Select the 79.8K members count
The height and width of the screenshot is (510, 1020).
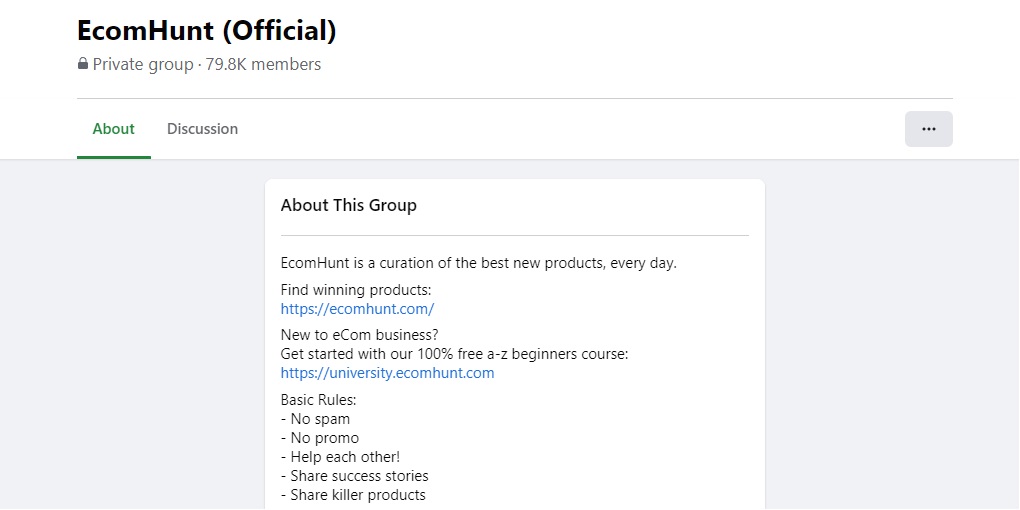pos(264,64)
